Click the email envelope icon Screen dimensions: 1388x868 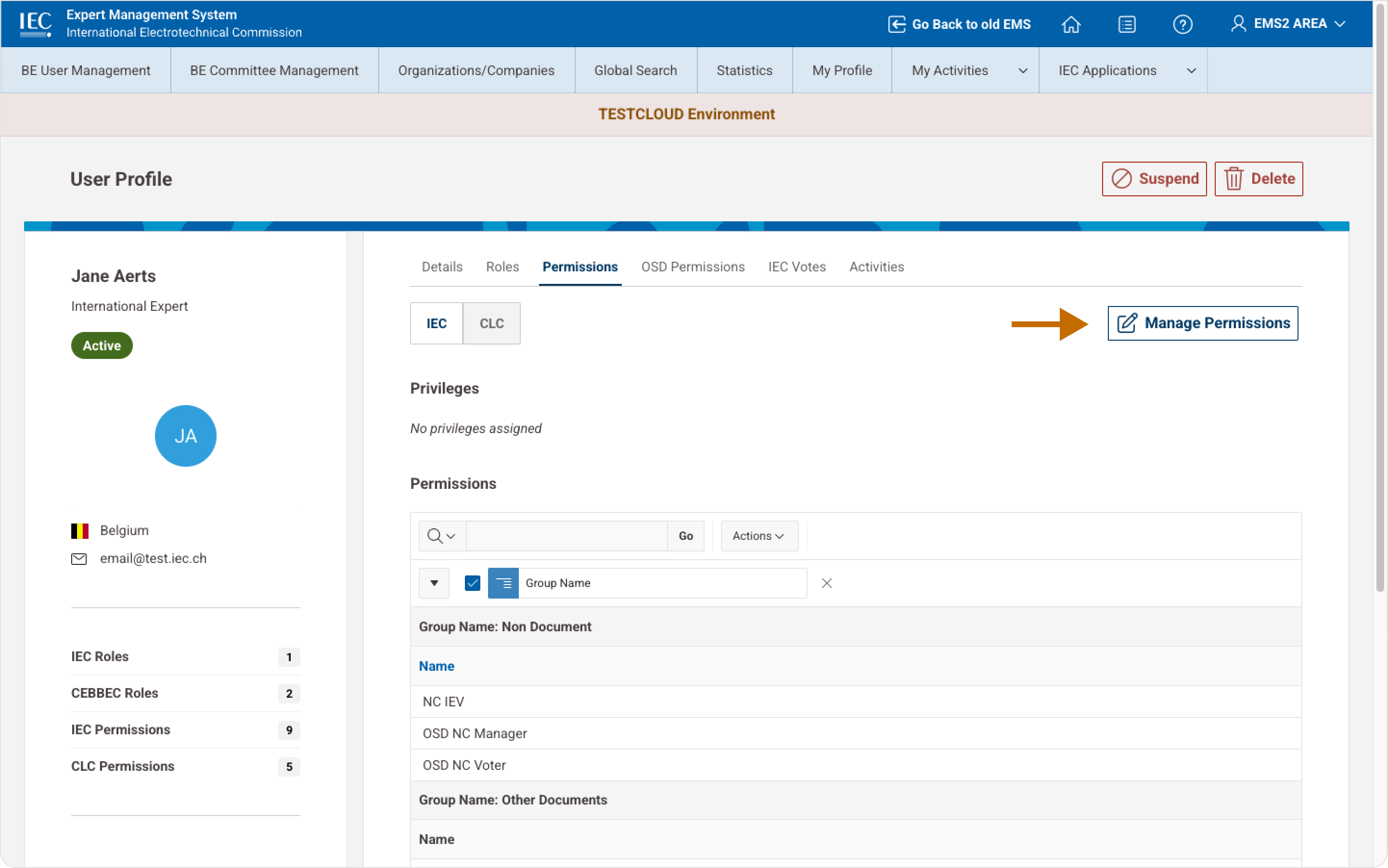[x=78, y=559]
